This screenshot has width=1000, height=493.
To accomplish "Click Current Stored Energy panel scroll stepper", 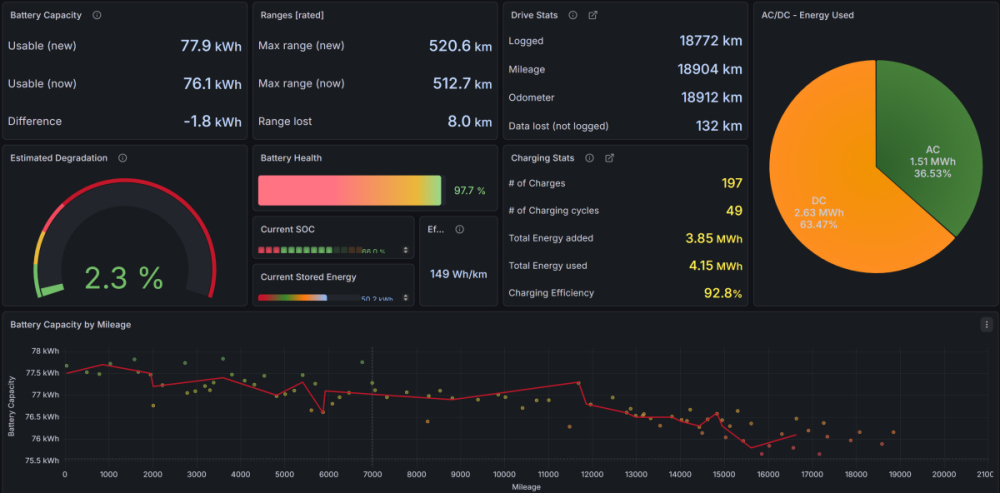I will coord(406,298).
